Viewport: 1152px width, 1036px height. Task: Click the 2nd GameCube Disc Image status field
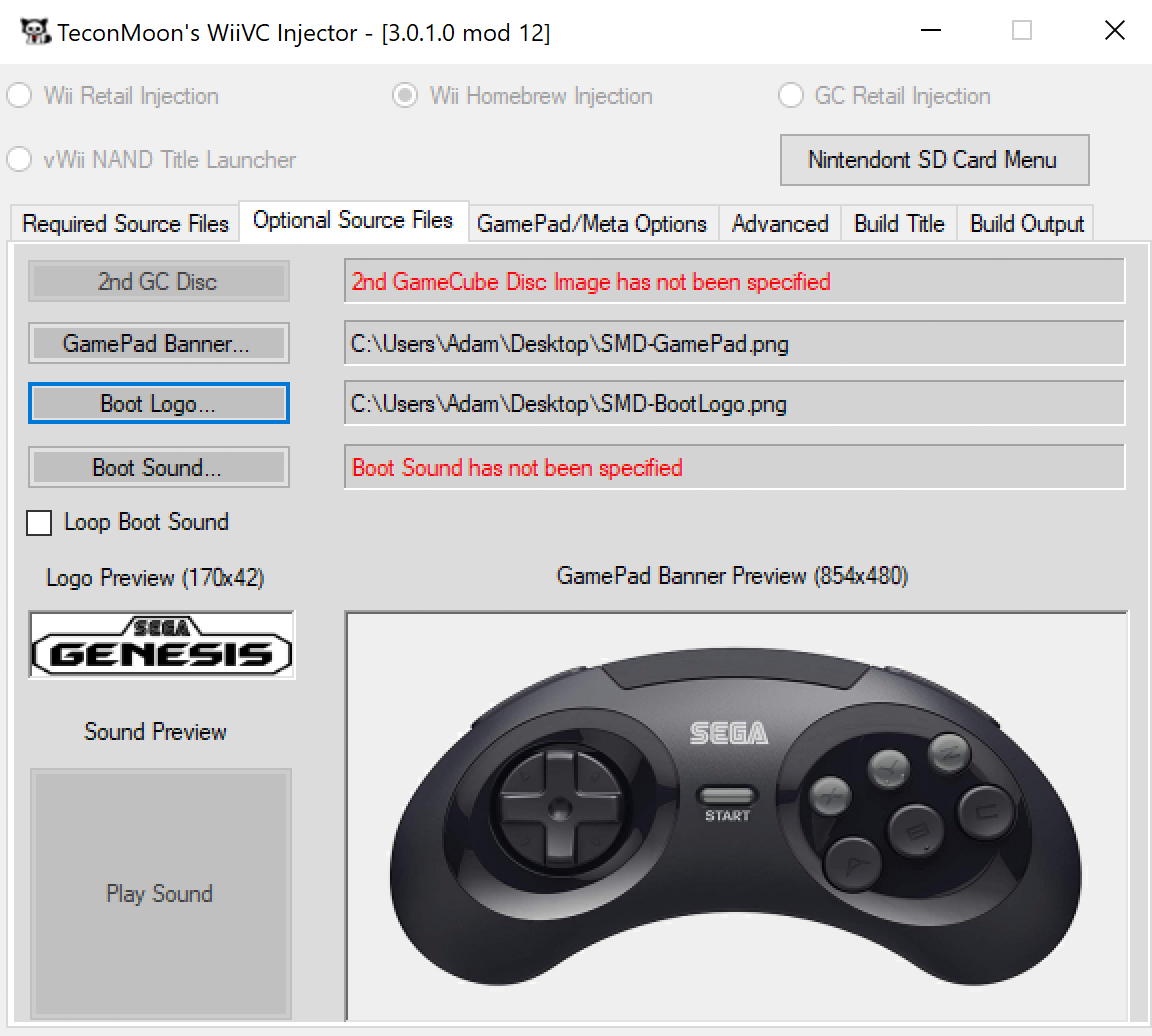[734, 281]
